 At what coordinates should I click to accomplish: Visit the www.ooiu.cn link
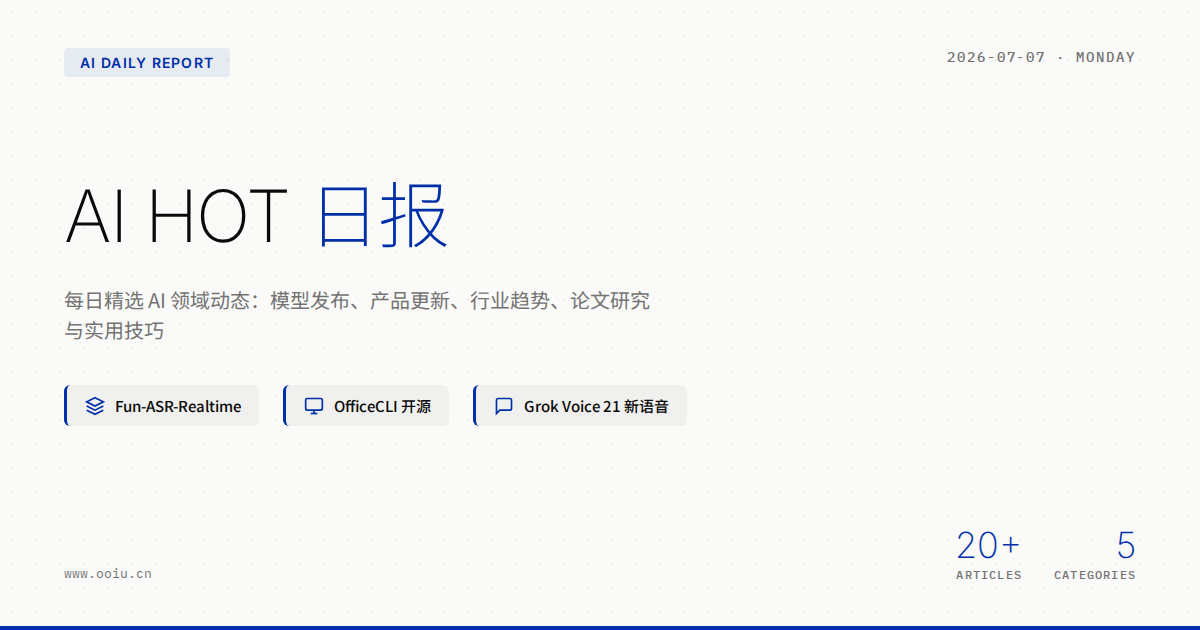108,574
